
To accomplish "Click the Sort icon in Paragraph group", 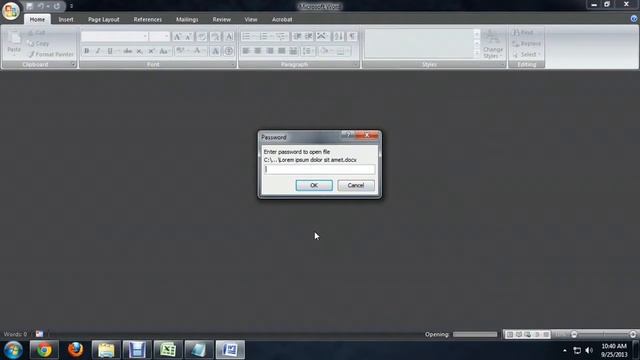I will point(338,37).
